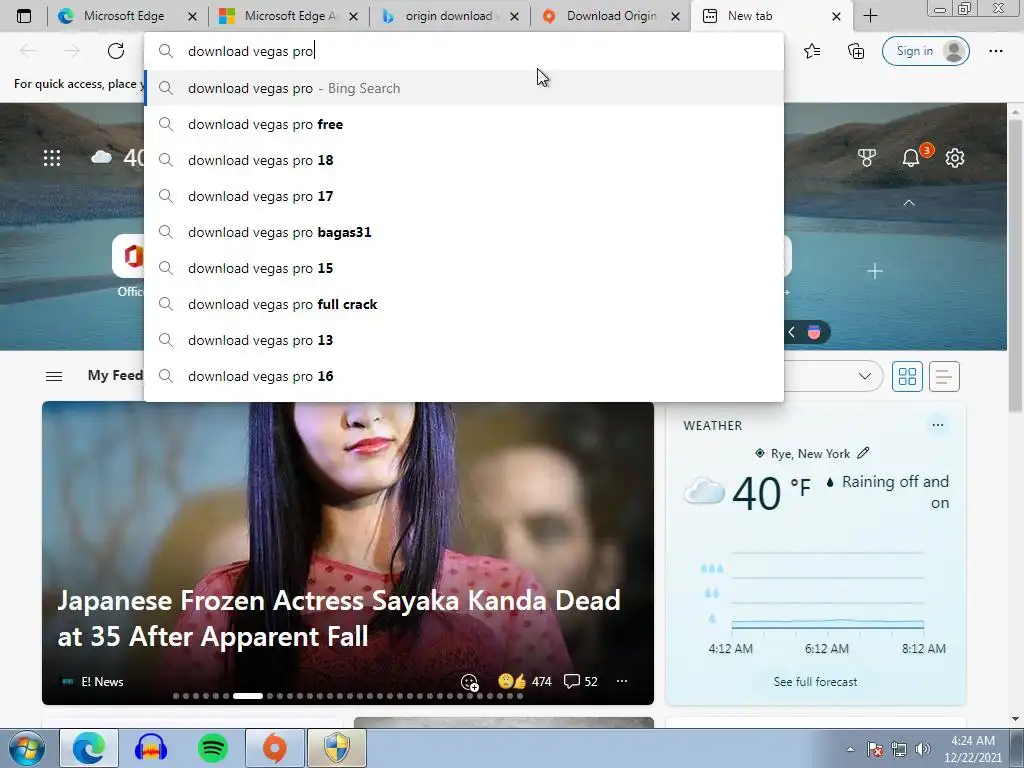This screenshot has width=1024, height=768.
Task: Open the Favorites star icon
Action: 812,51
